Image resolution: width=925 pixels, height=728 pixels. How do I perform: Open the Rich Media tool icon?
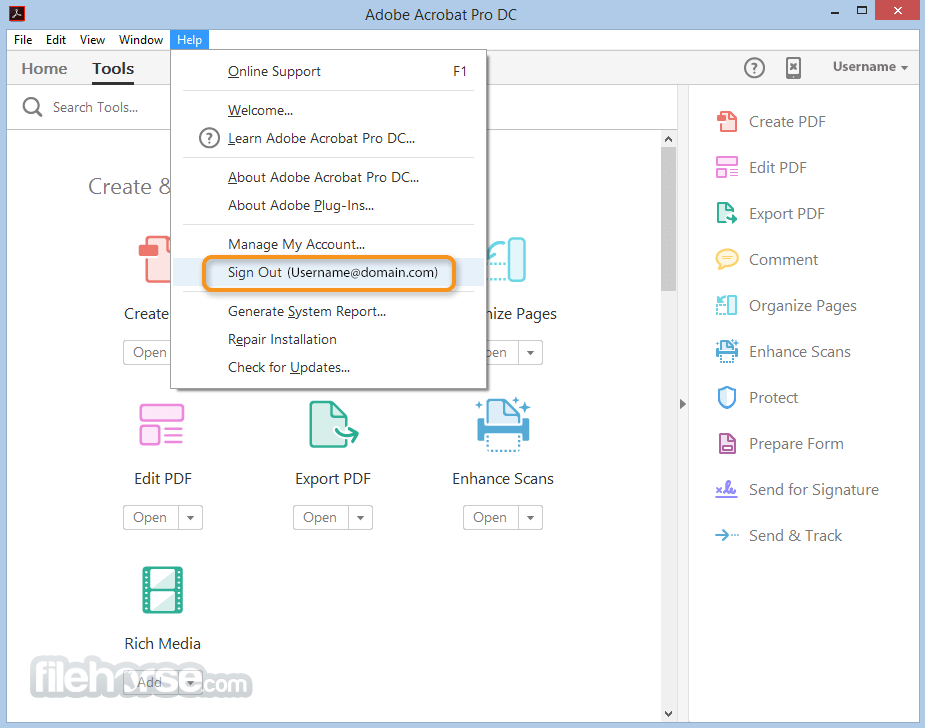click(x=162, y=590)
